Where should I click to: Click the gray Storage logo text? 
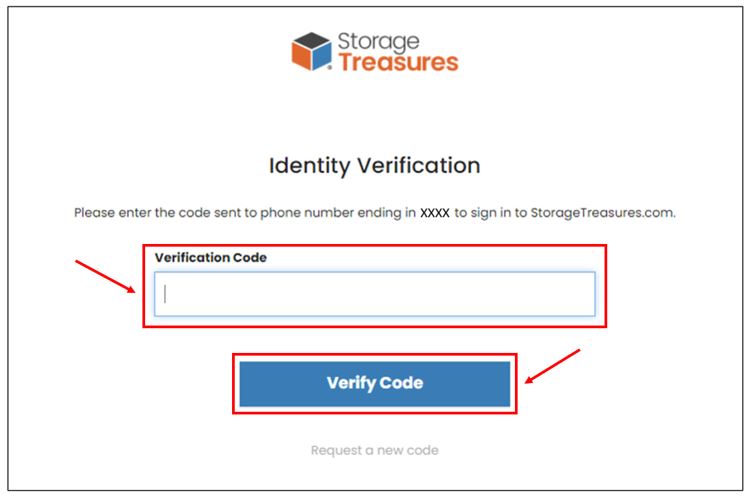click(x=379, y=42)
